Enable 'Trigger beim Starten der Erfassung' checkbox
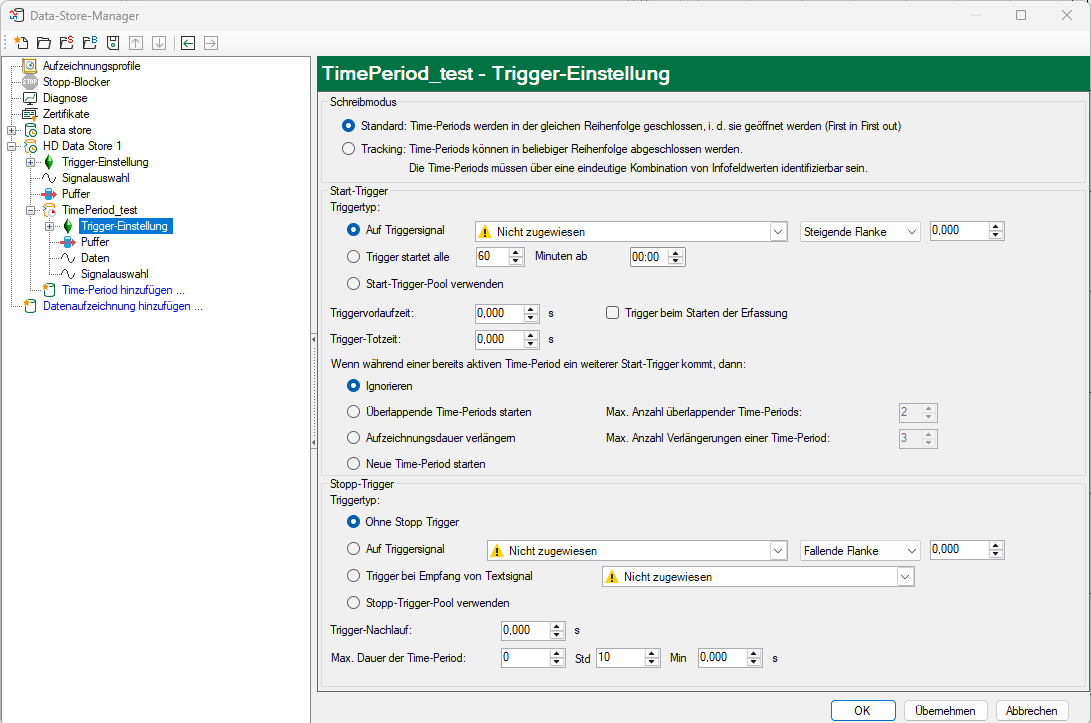The width and height of the screenshot is (1091, 723). tap(612, 313)
